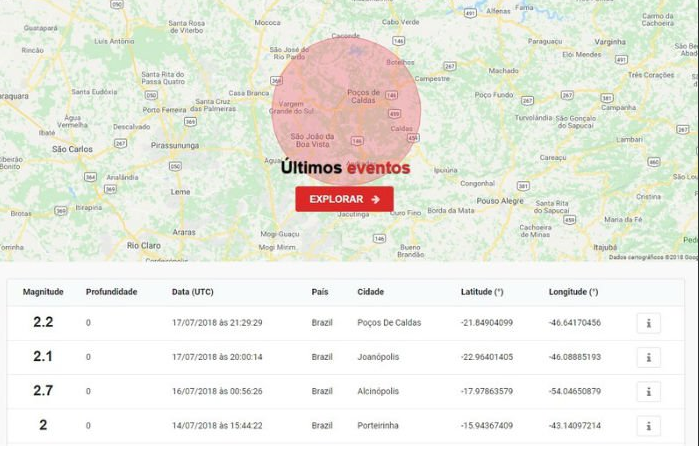Screen dimensions: 699x458
Task: Click the Profundidade column header
Action: pyautogui.click(x=111, y=292)
